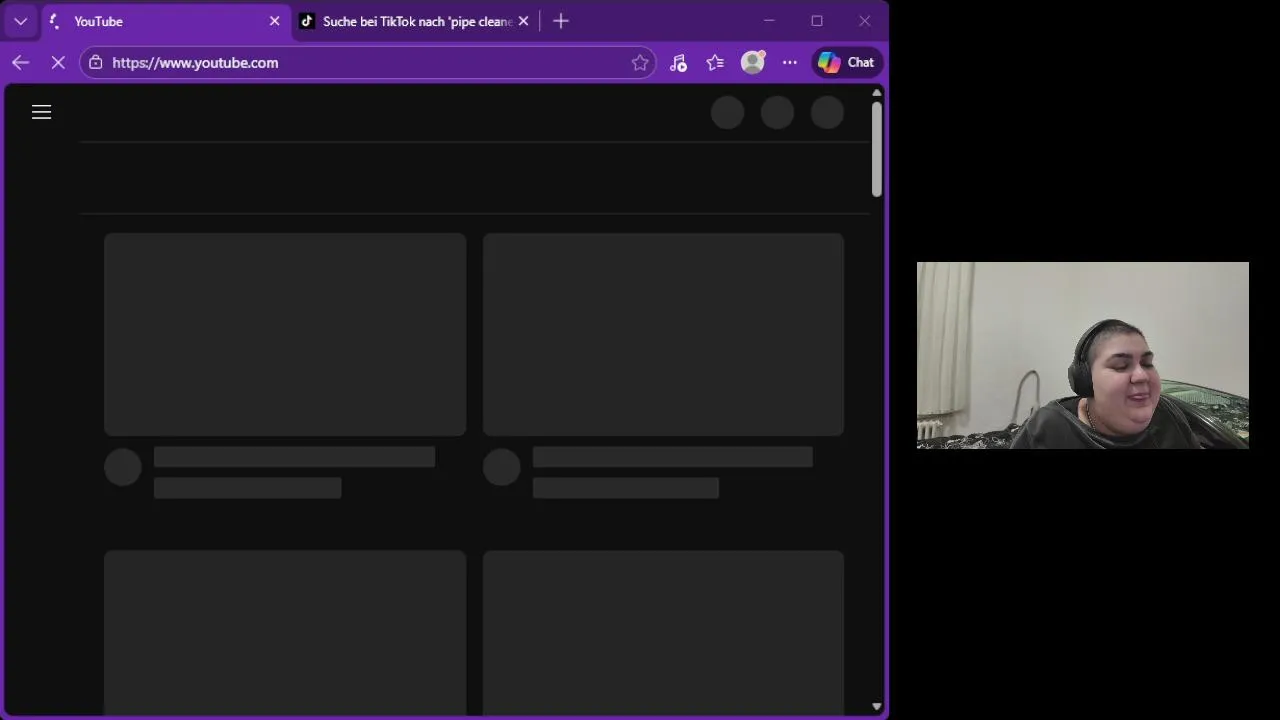Close the YouTube tab
Image resolution: width=1280 pixels, height=720 pixels.
coord(274,21)
